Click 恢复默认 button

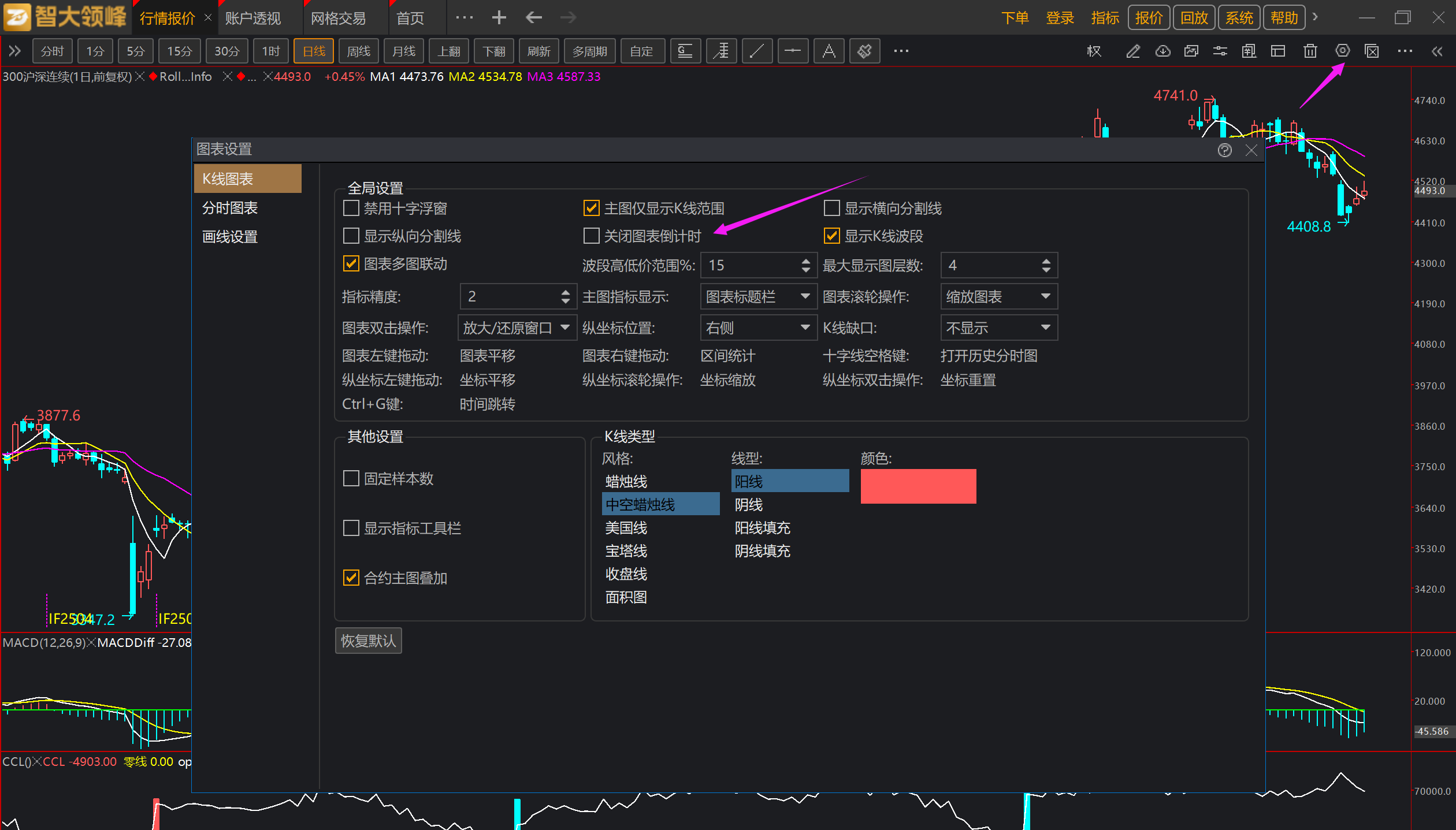368,641
